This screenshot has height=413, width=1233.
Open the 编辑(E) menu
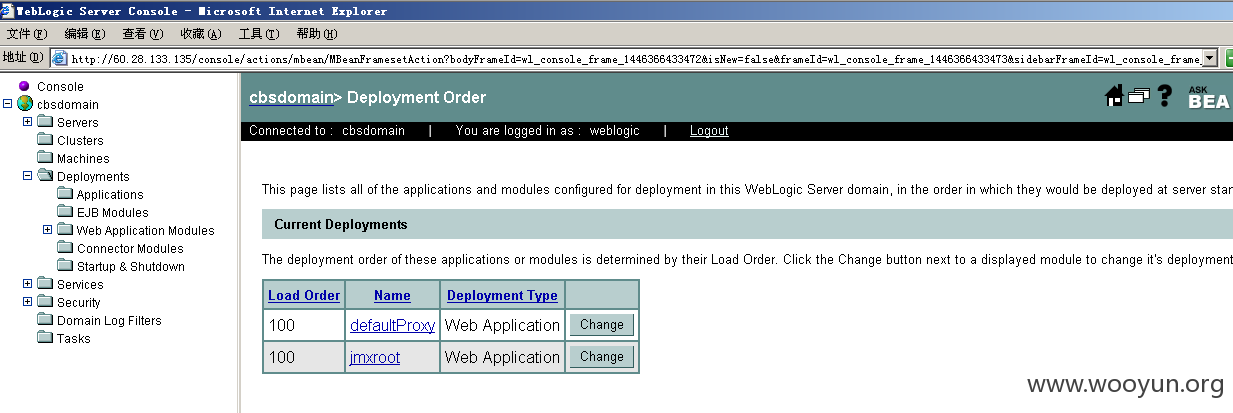click(84, 34)
